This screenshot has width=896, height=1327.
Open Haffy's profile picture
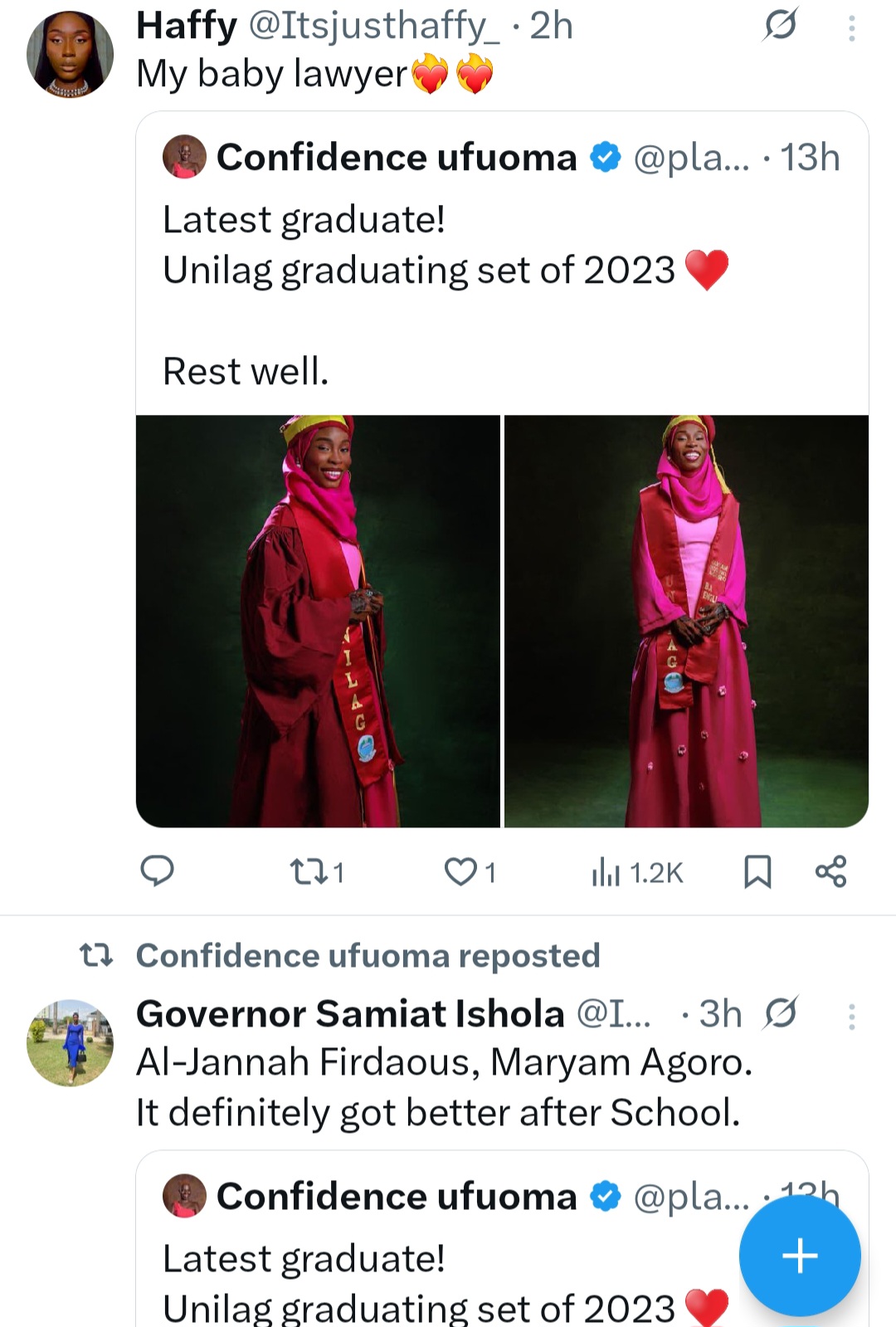(x=70, y=54)
